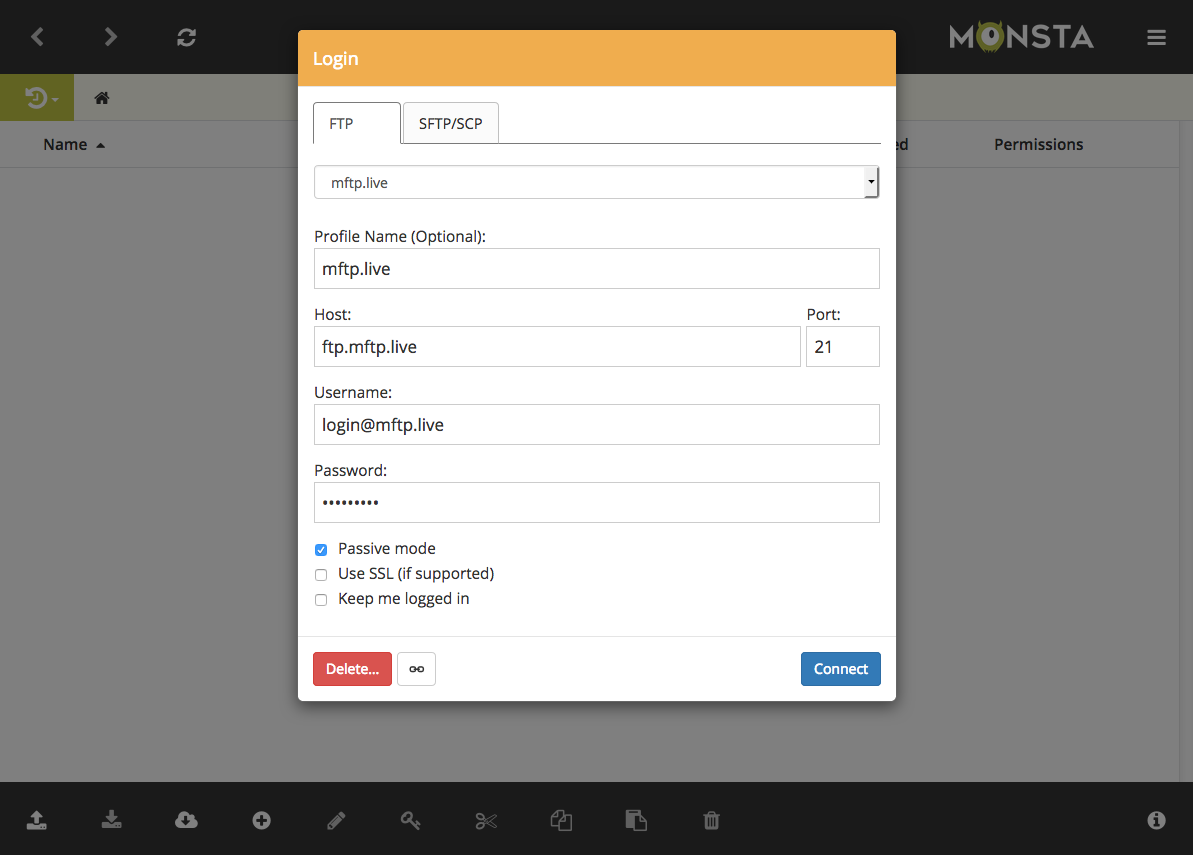Click the key permissions icon
1193x855 pixels.
[x=411, y=820]
